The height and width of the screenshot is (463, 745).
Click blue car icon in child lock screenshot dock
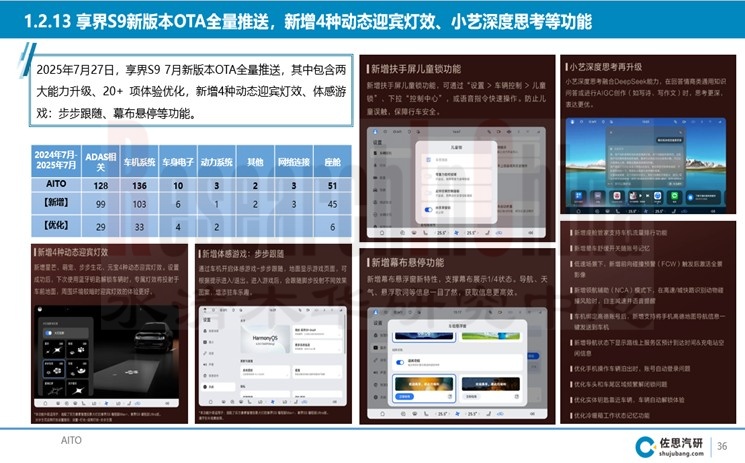(499, 233)
